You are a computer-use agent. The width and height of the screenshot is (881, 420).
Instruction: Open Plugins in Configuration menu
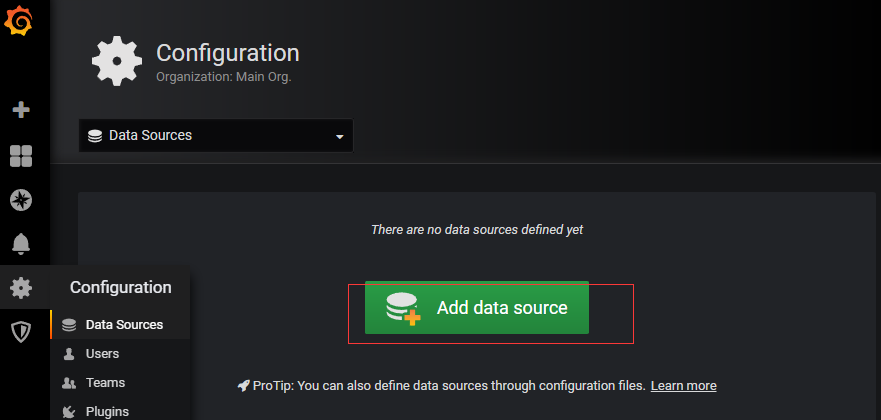point(107,410)
